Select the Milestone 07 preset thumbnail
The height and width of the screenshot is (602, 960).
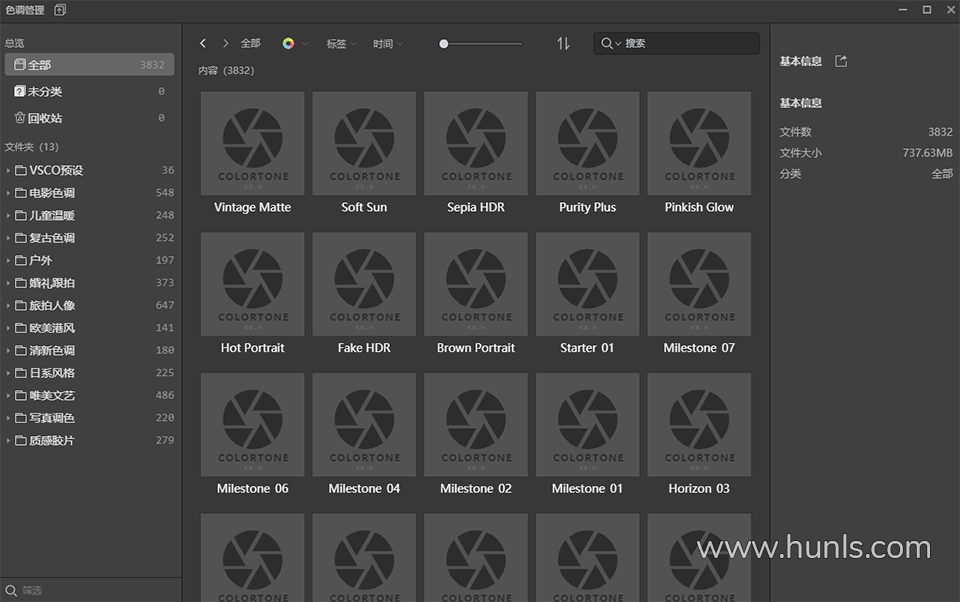(699, 284)
